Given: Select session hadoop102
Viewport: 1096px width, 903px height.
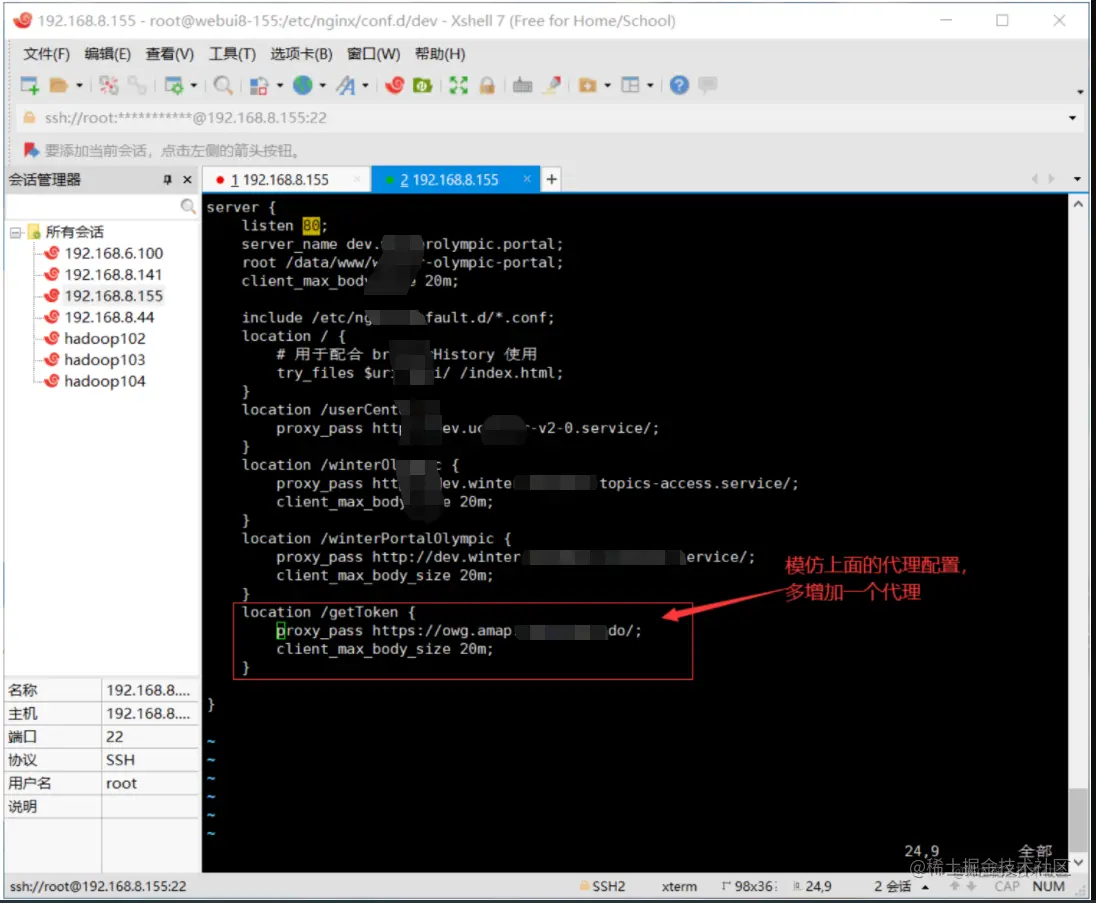Looking at the screenshot, I should (105, 338).
